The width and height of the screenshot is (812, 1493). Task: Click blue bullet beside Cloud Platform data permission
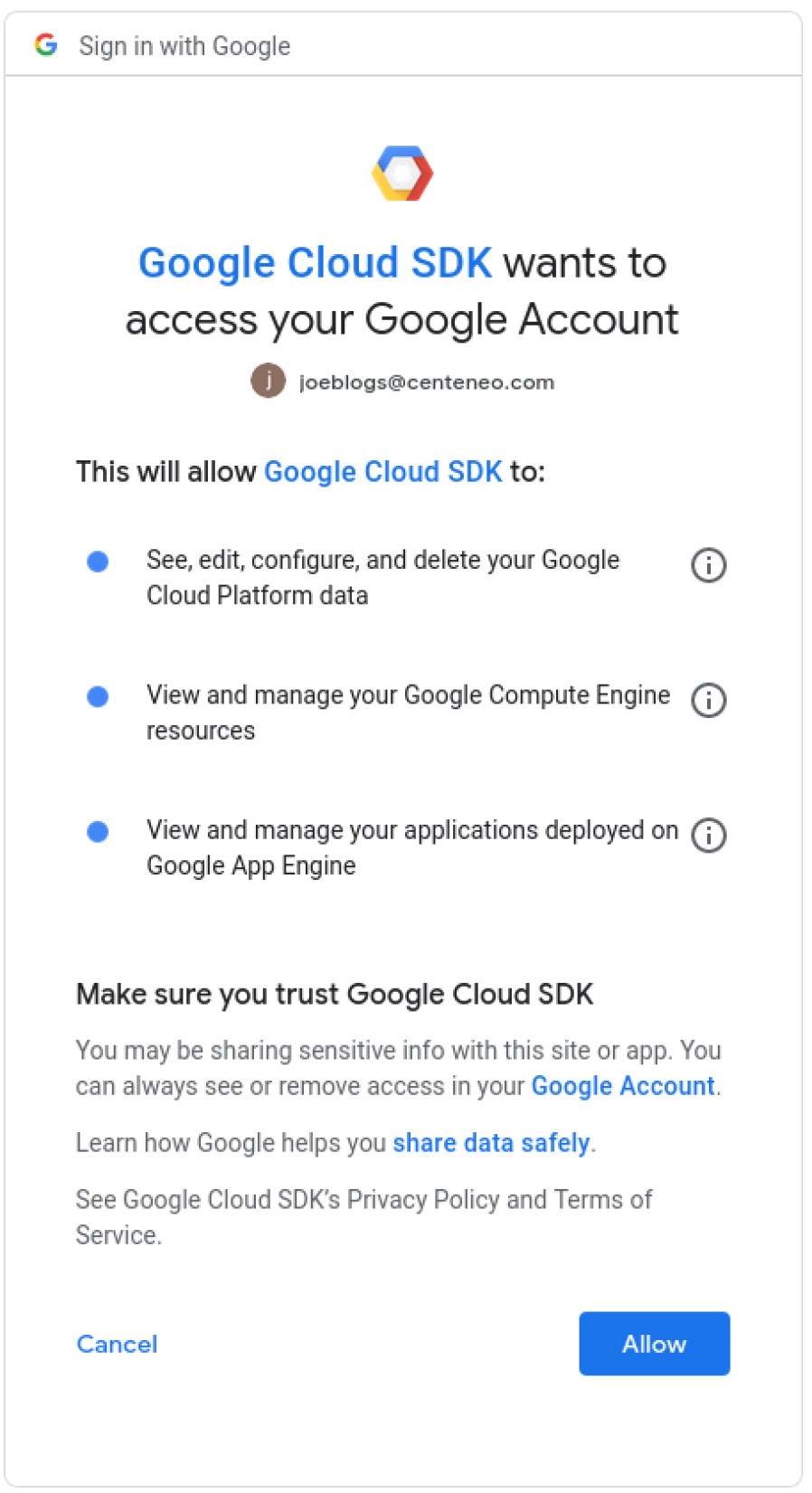click(98, 562)
